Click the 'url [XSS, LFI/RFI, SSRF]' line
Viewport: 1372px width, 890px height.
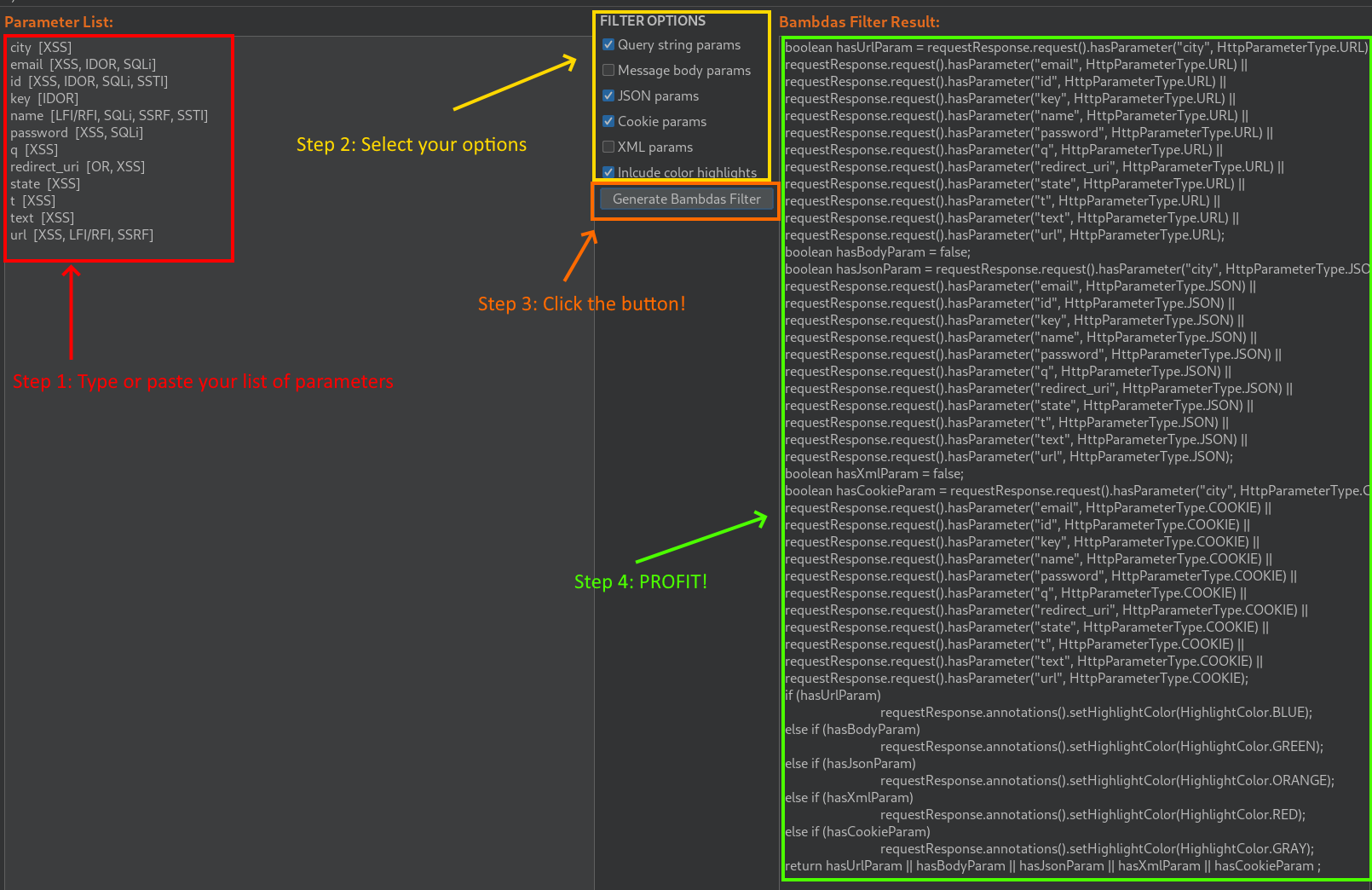click(82, 234)
